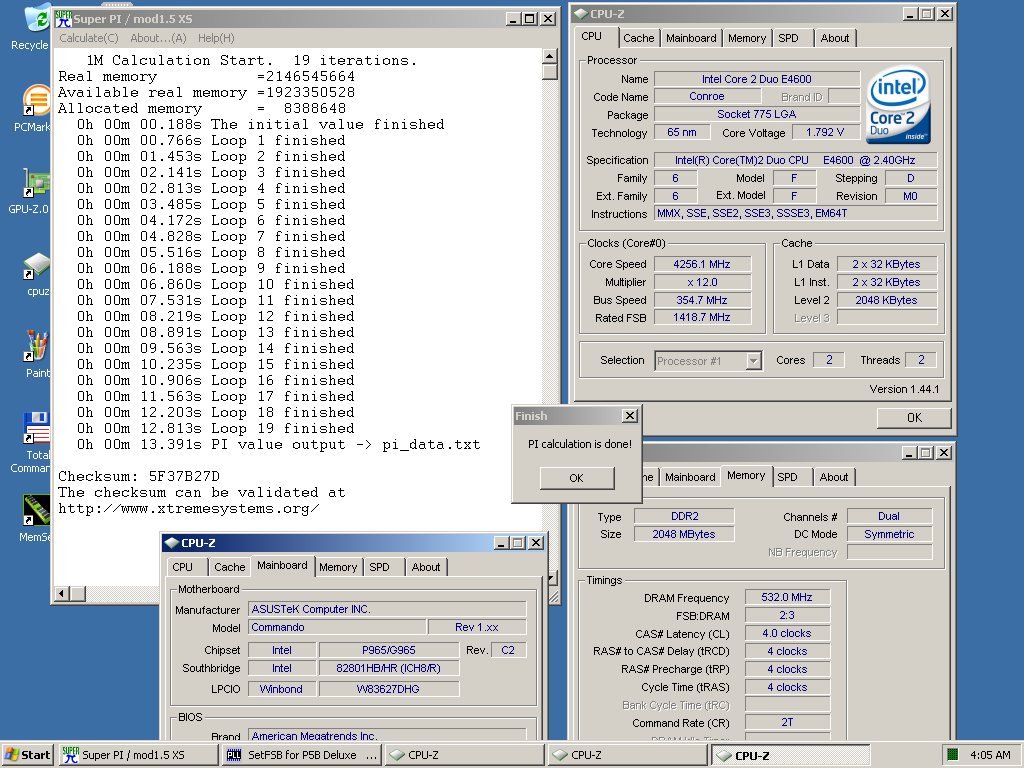The width and height of the screenshot is (1024, 768).
Task: Switch to Memory tab in top CPU-Z window
Action: (746, 38)
